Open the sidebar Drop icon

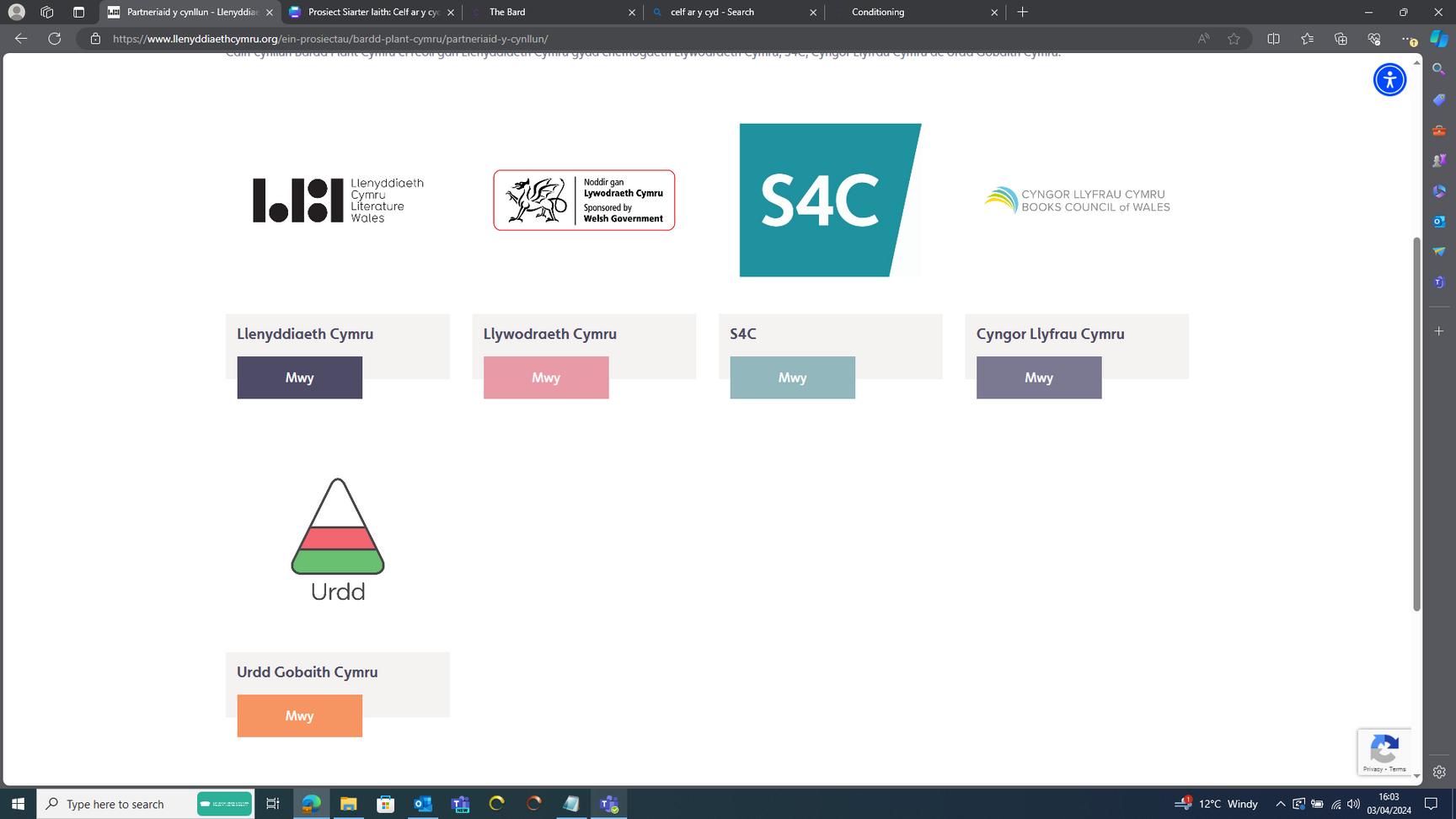pos(1439,251)
